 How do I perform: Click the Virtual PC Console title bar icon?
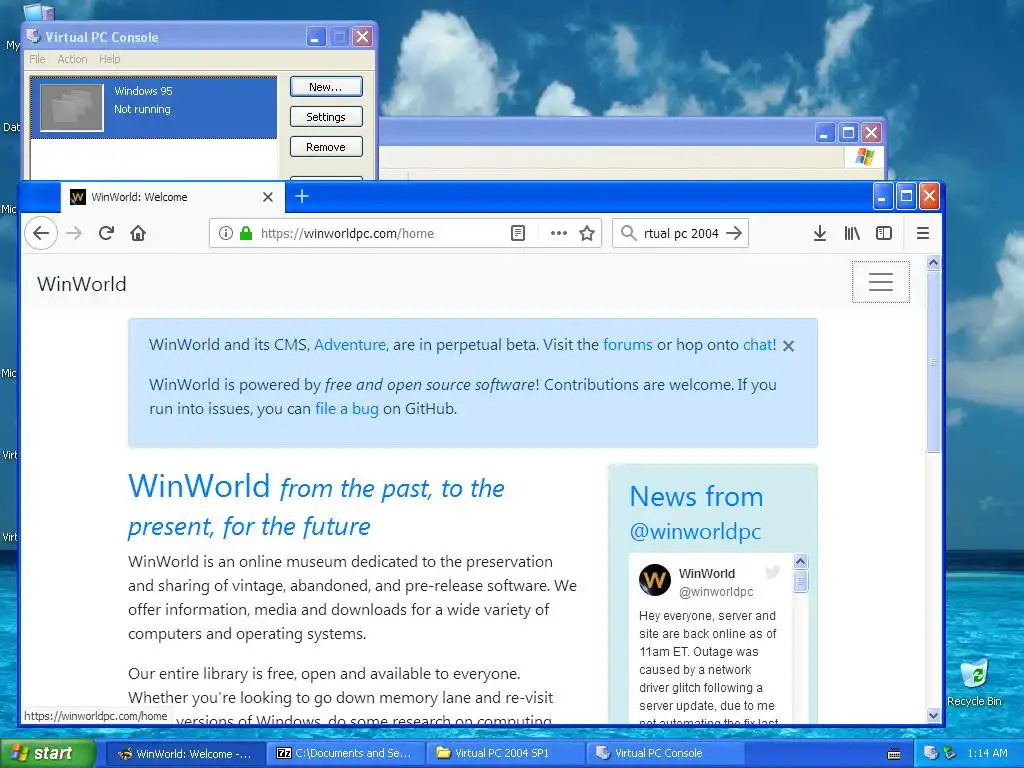tap(34, 36)
